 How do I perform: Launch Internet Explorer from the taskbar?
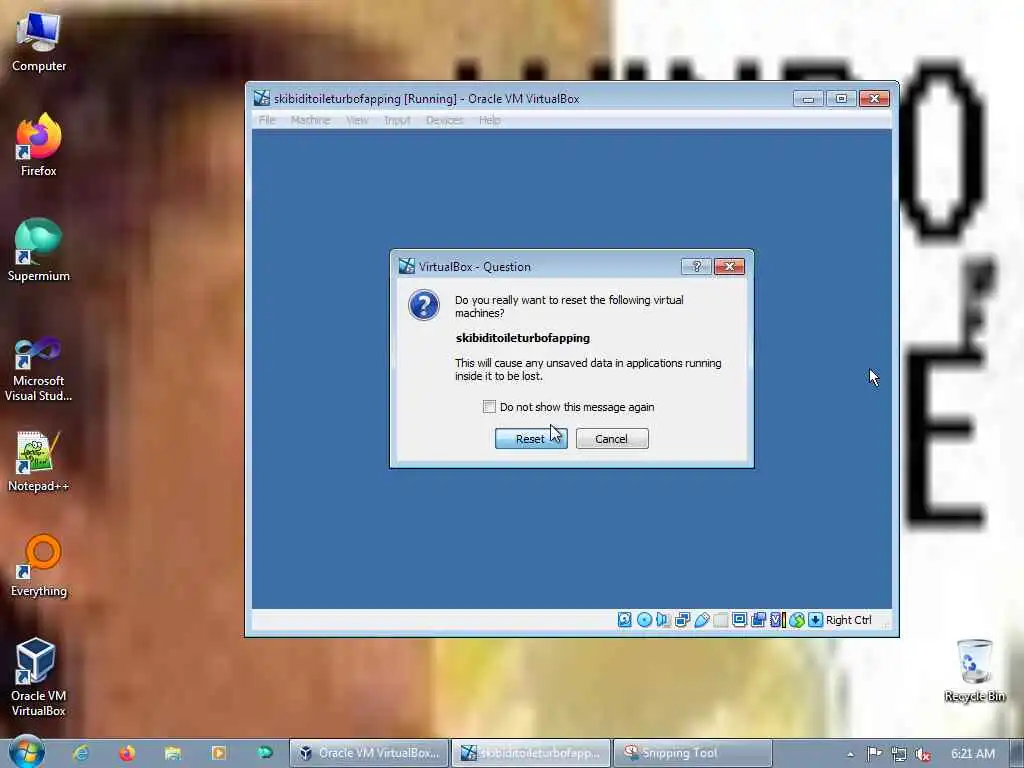pos(81,753)
